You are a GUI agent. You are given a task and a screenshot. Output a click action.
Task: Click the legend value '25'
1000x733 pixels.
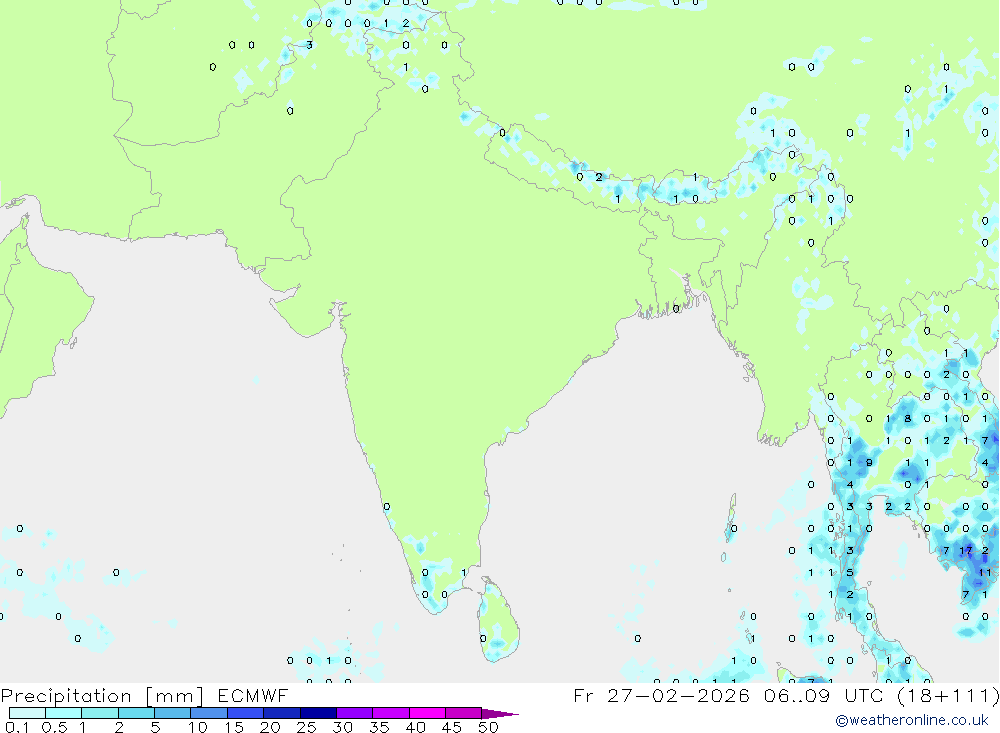point(306,727)
